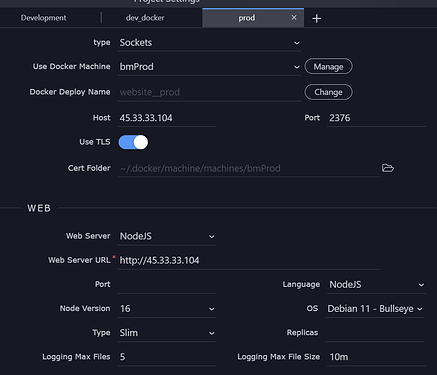Click the Web Server URL label

click(79, 260)
